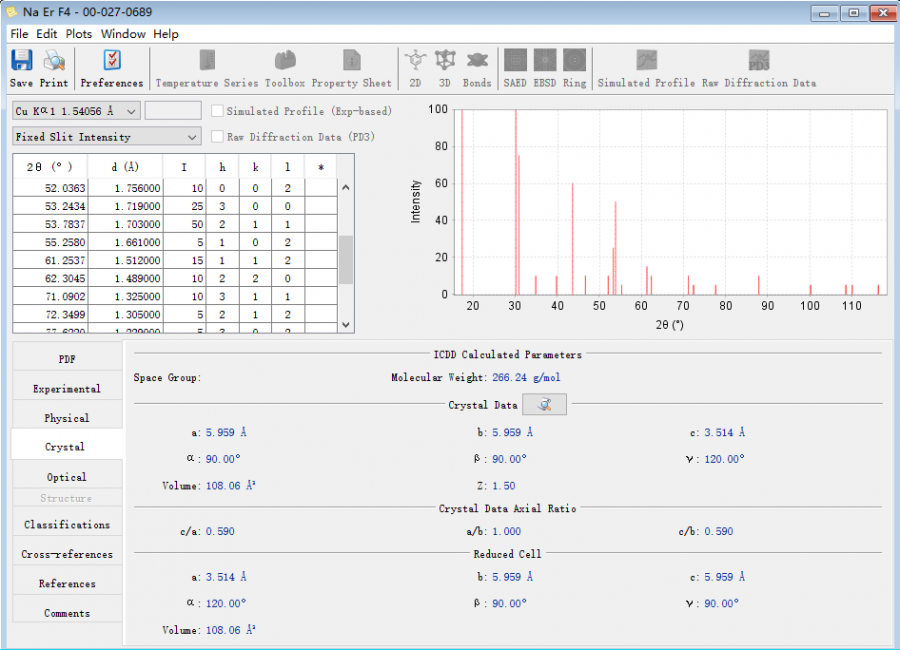Expand the Cu Ka1 wavelength dropdown
900x650 pixels.
pos(131,111)
